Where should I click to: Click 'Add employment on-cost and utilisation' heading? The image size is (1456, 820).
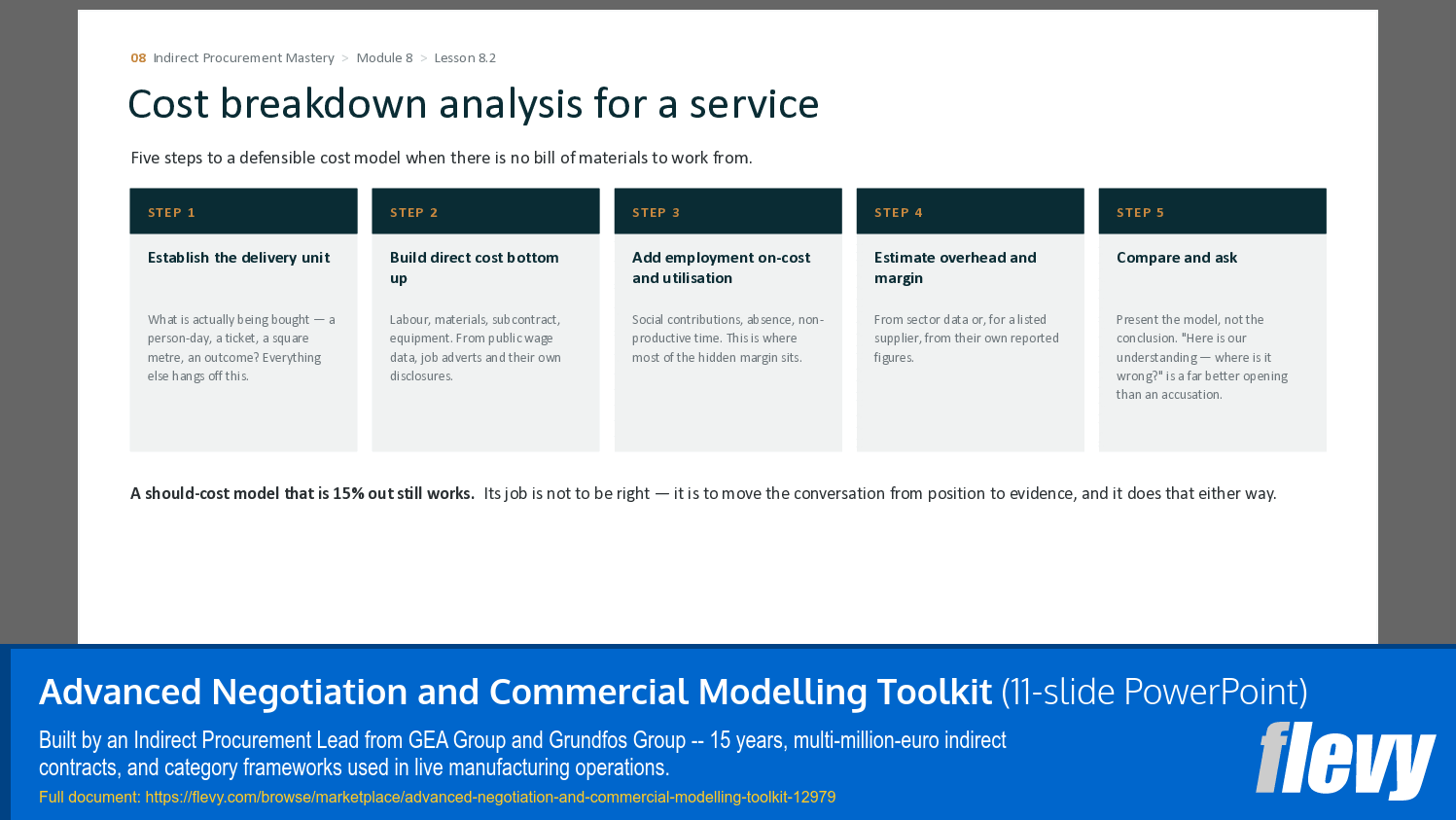721,267
